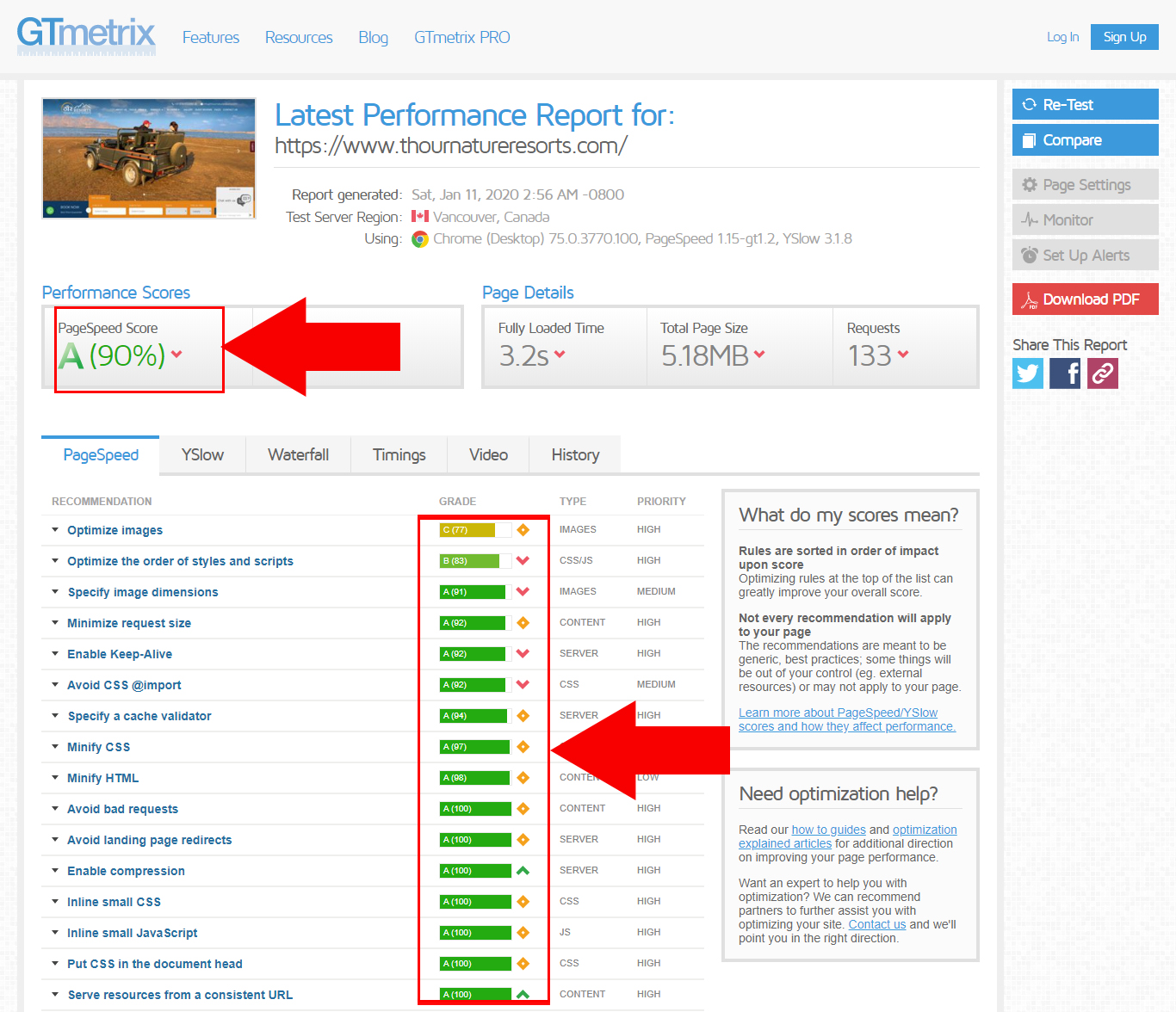Click Avoid bad requests trend diamond

click(x=523, y=809)
